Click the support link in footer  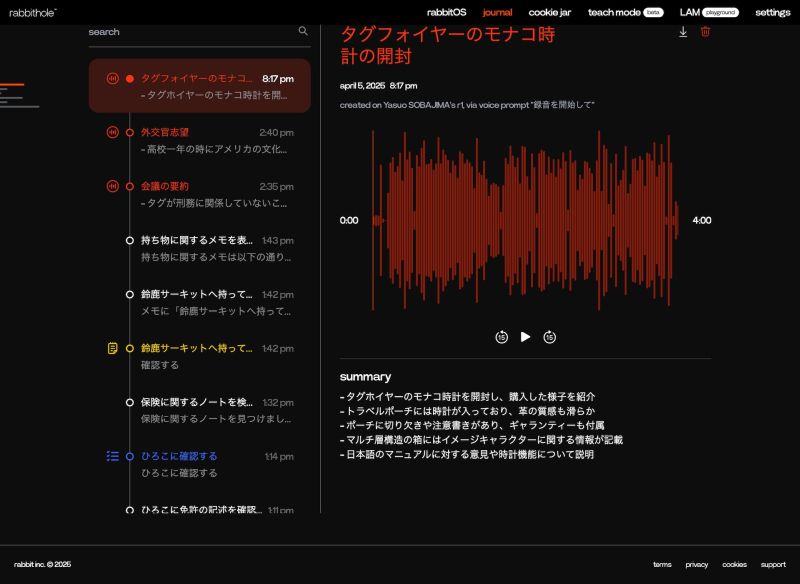click(772, 565)
